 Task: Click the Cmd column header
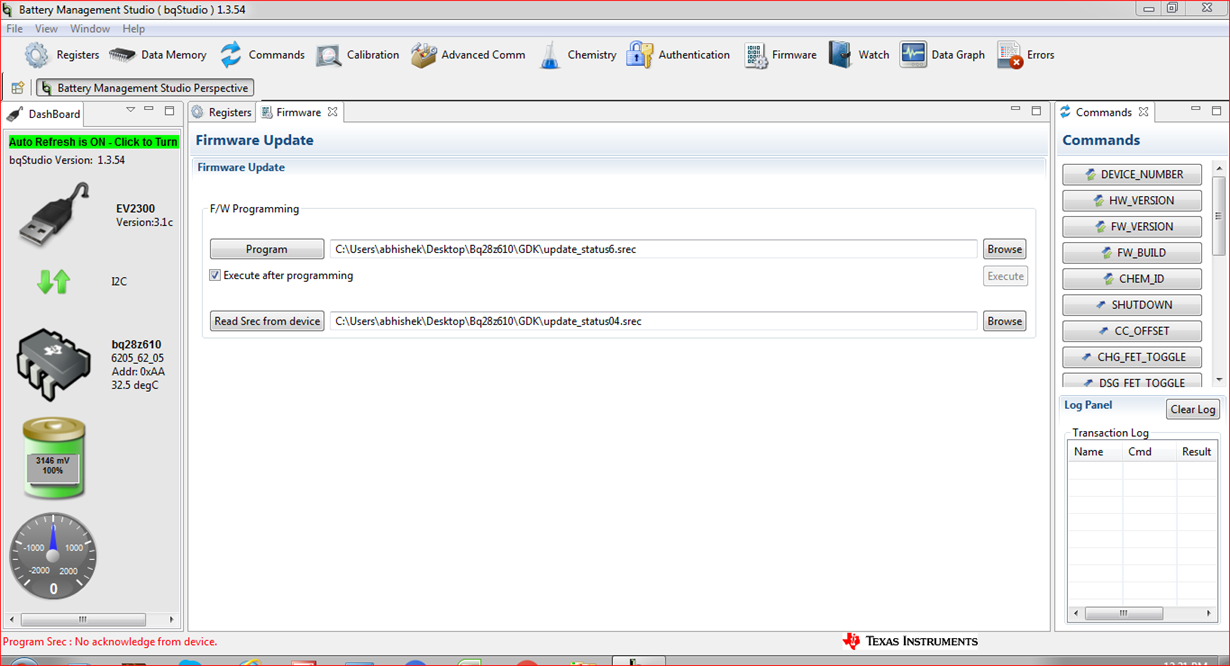[1149, 451]
